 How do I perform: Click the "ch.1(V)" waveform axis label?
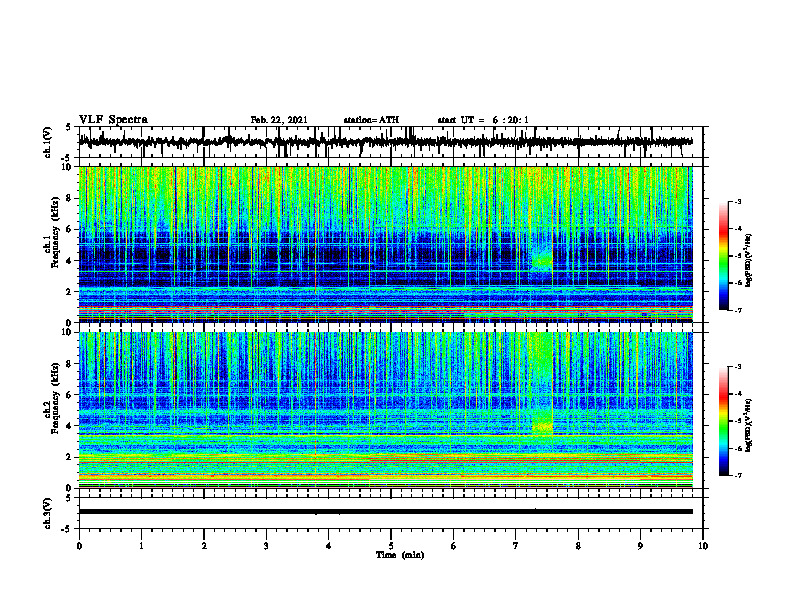coord(48,142)
